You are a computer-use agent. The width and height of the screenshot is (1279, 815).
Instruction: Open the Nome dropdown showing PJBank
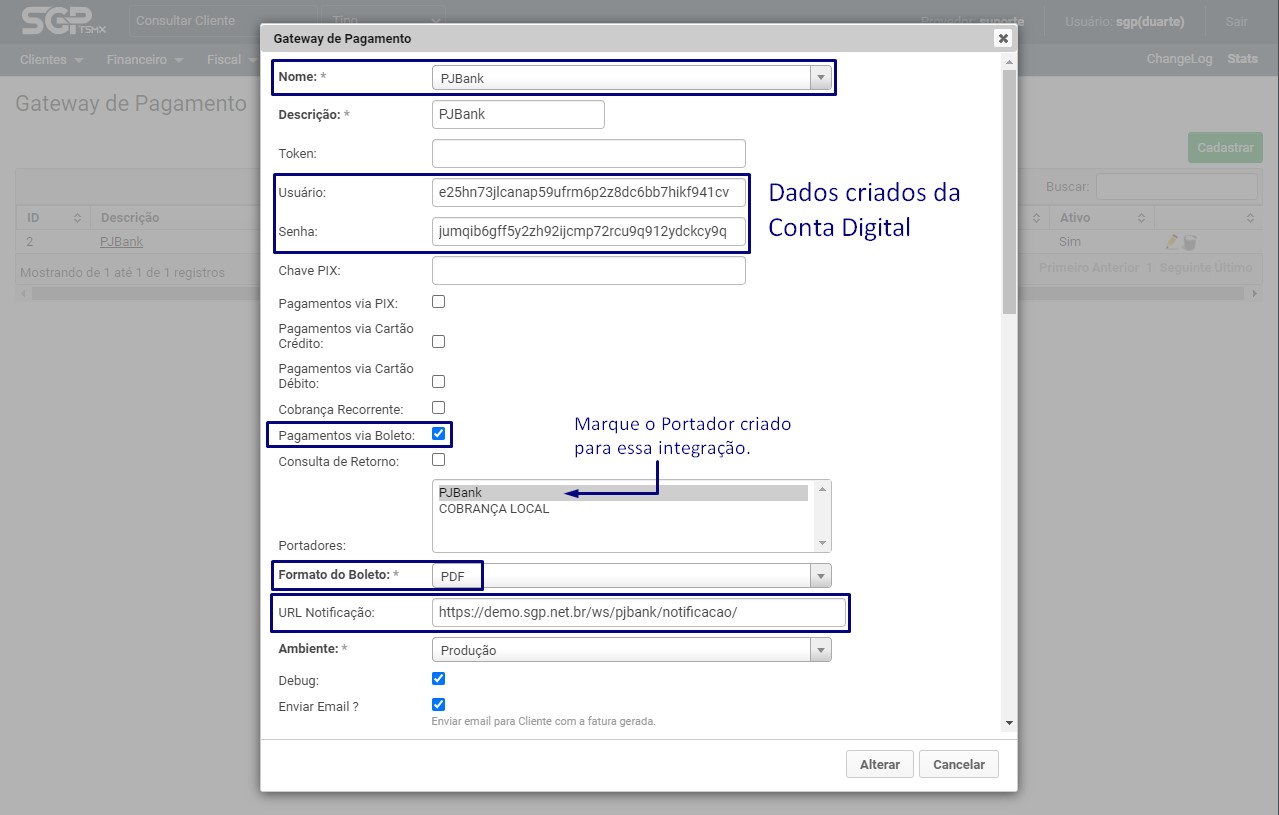click(631, 78)
